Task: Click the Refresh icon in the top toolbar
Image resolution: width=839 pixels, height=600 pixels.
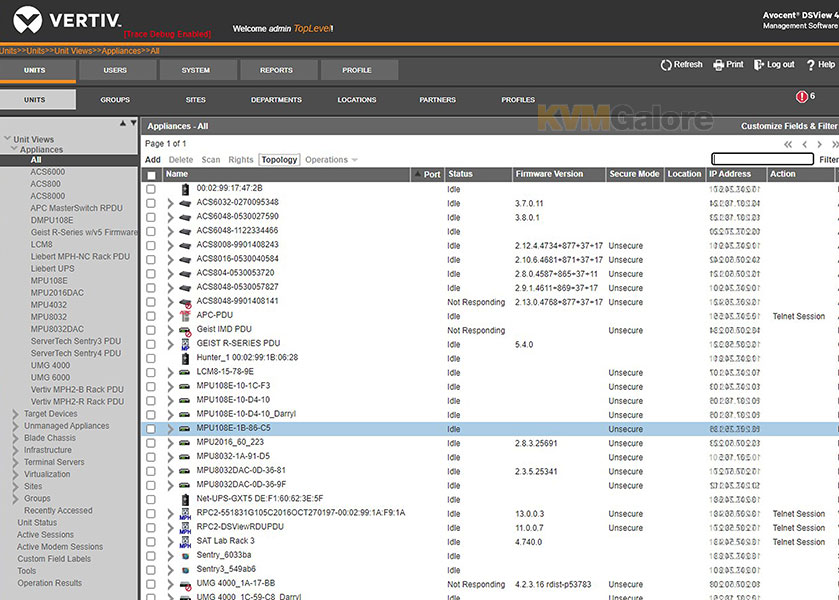Action: point(666,65)
